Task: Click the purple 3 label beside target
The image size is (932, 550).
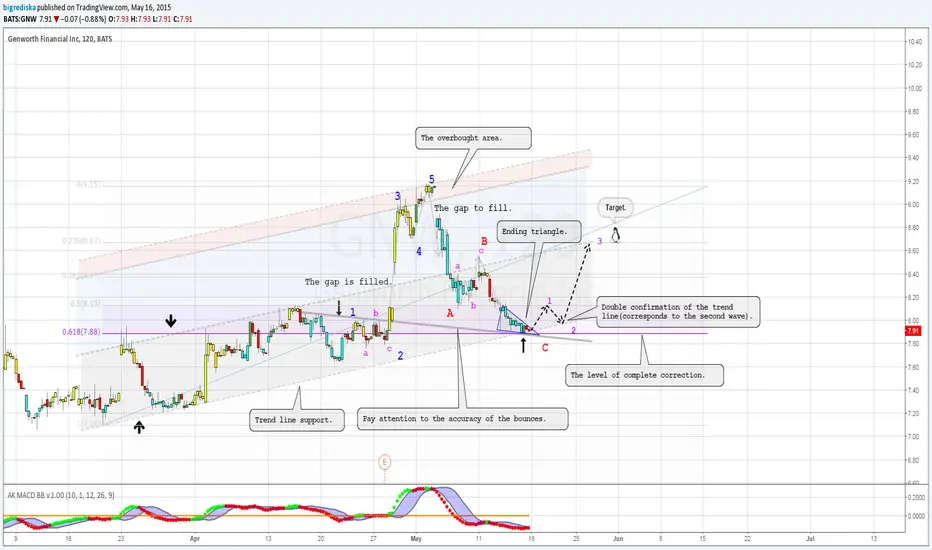Action: 600,241
